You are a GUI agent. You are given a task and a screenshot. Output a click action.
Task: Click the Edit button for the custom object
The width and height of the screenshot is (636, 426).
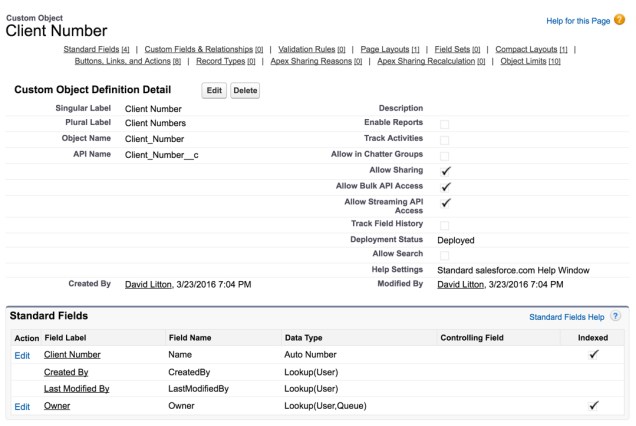[213, 91]
